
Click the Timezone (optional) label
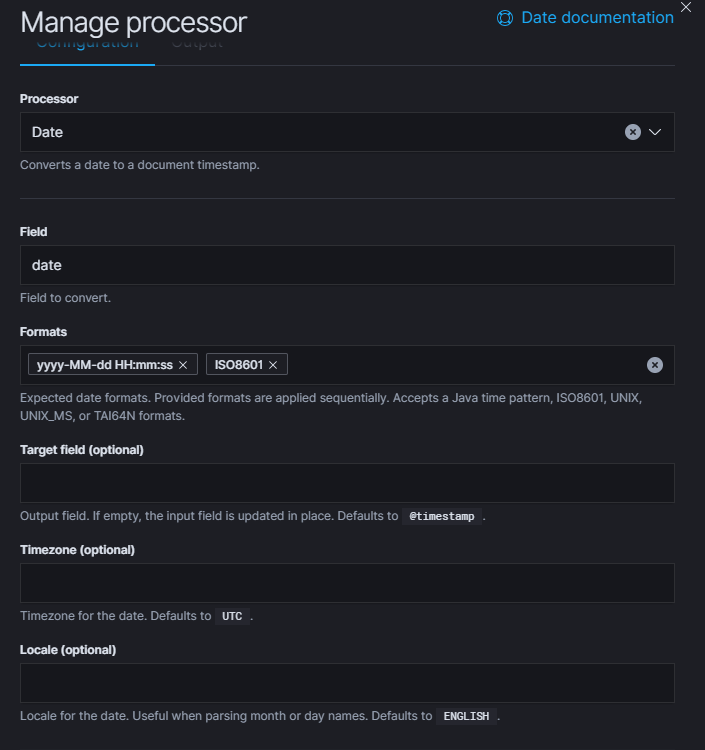click(77, 549)
